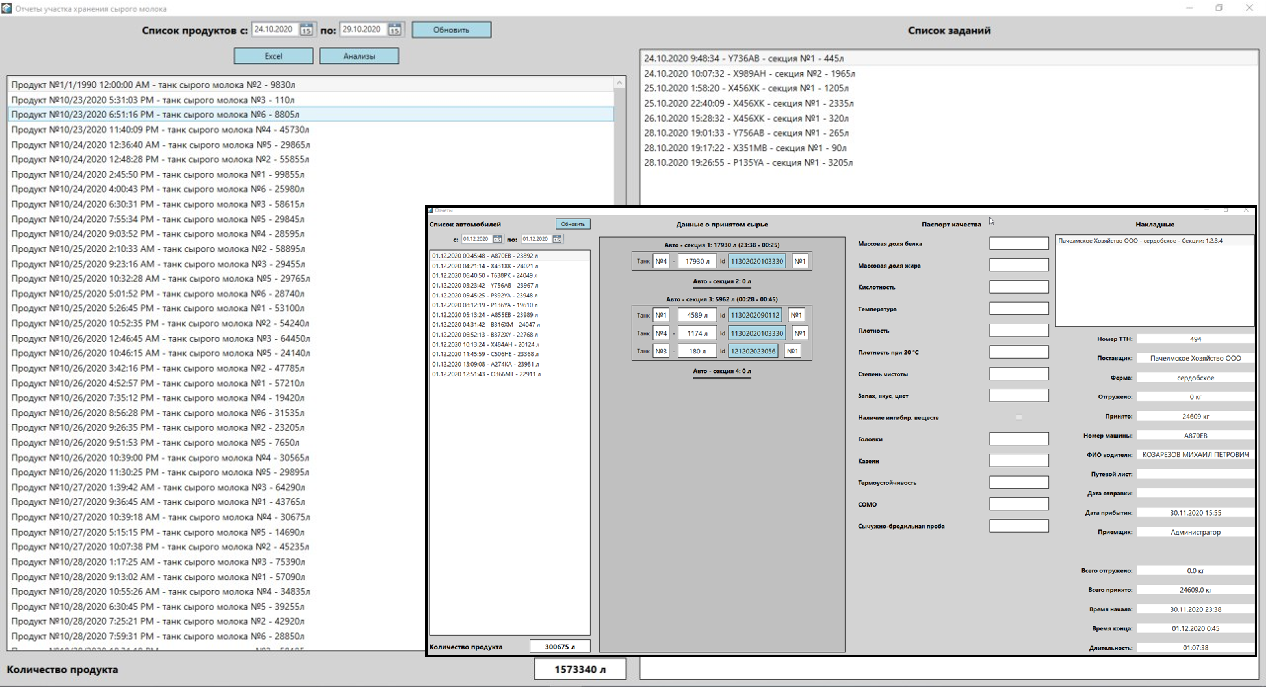Toggle the inhibiting substances checkbox

(1019, 417)
